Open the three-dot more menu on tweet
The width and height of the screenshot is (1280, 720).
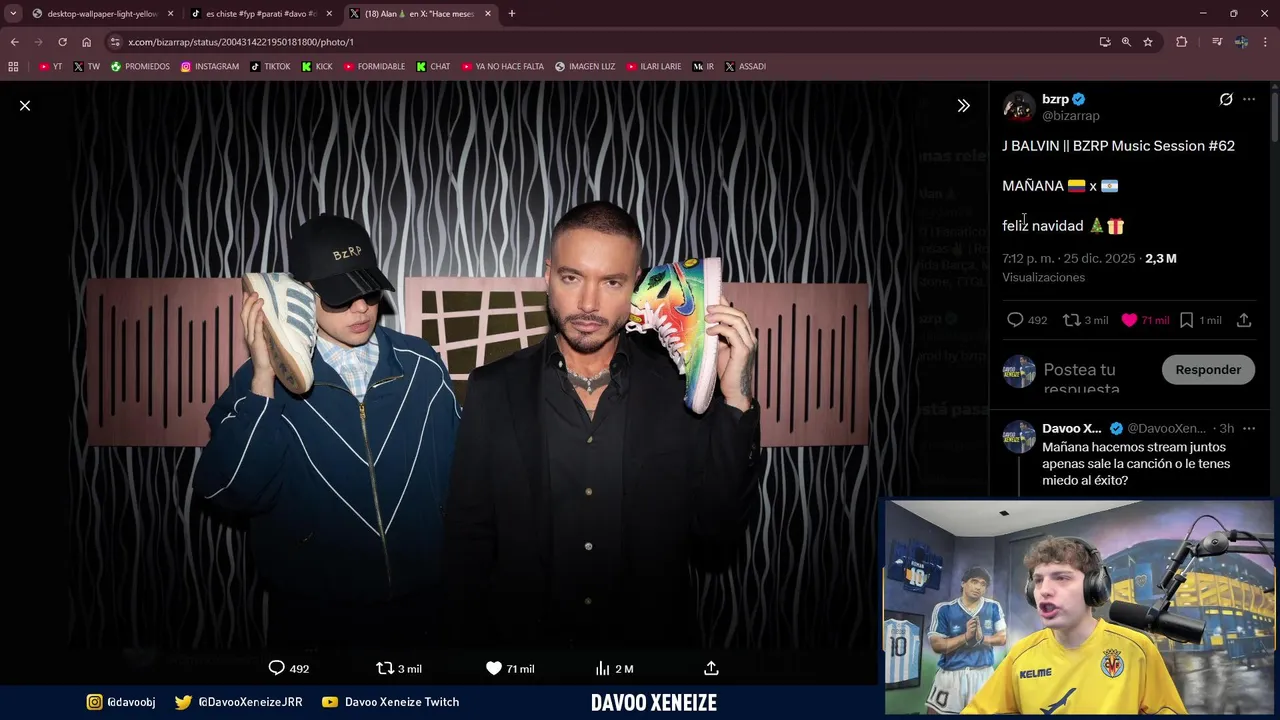pyautogui.click(x=1249, y=99)
